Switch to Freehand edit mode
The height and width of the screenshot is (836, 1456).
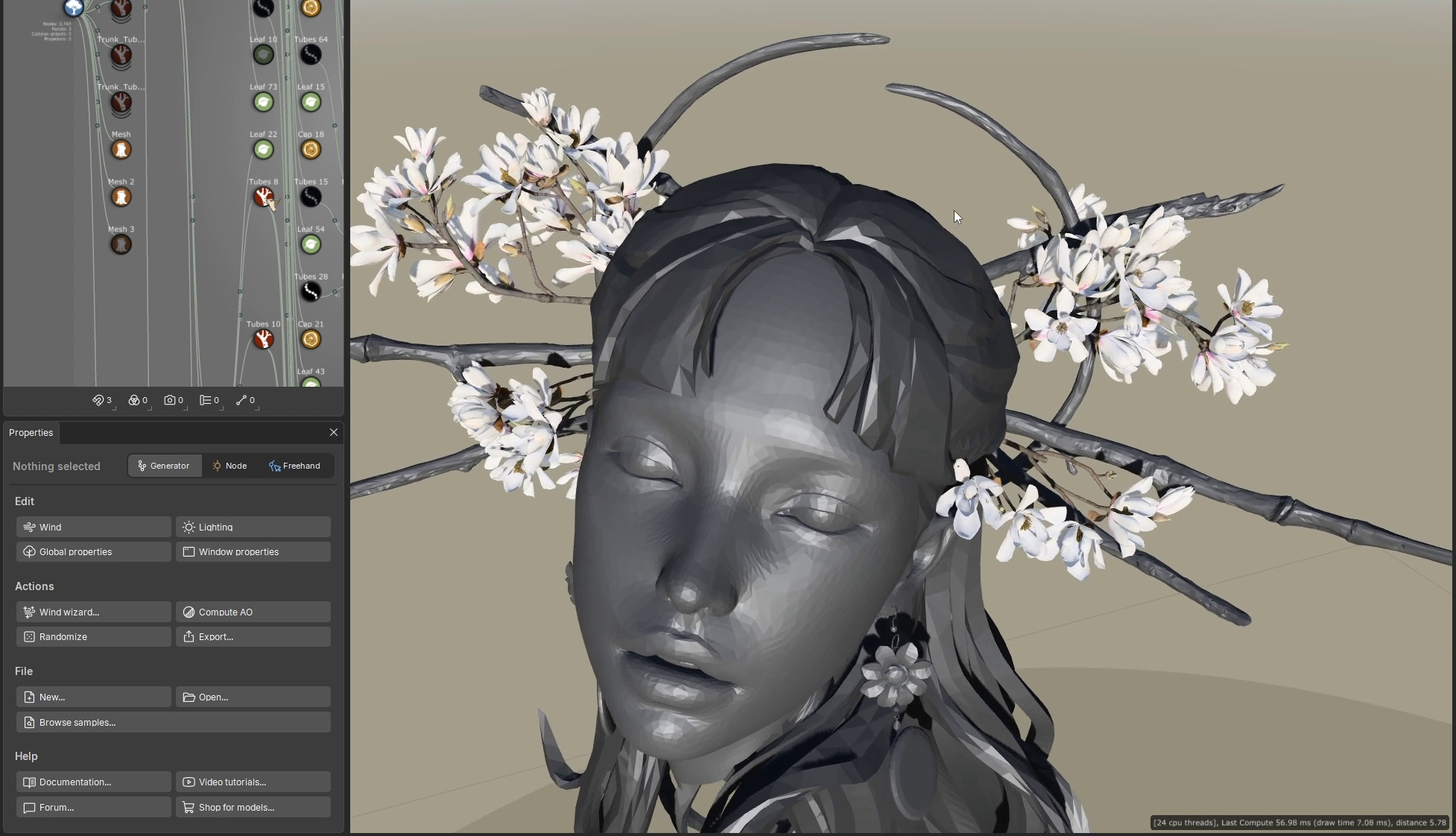click(295, 466)
